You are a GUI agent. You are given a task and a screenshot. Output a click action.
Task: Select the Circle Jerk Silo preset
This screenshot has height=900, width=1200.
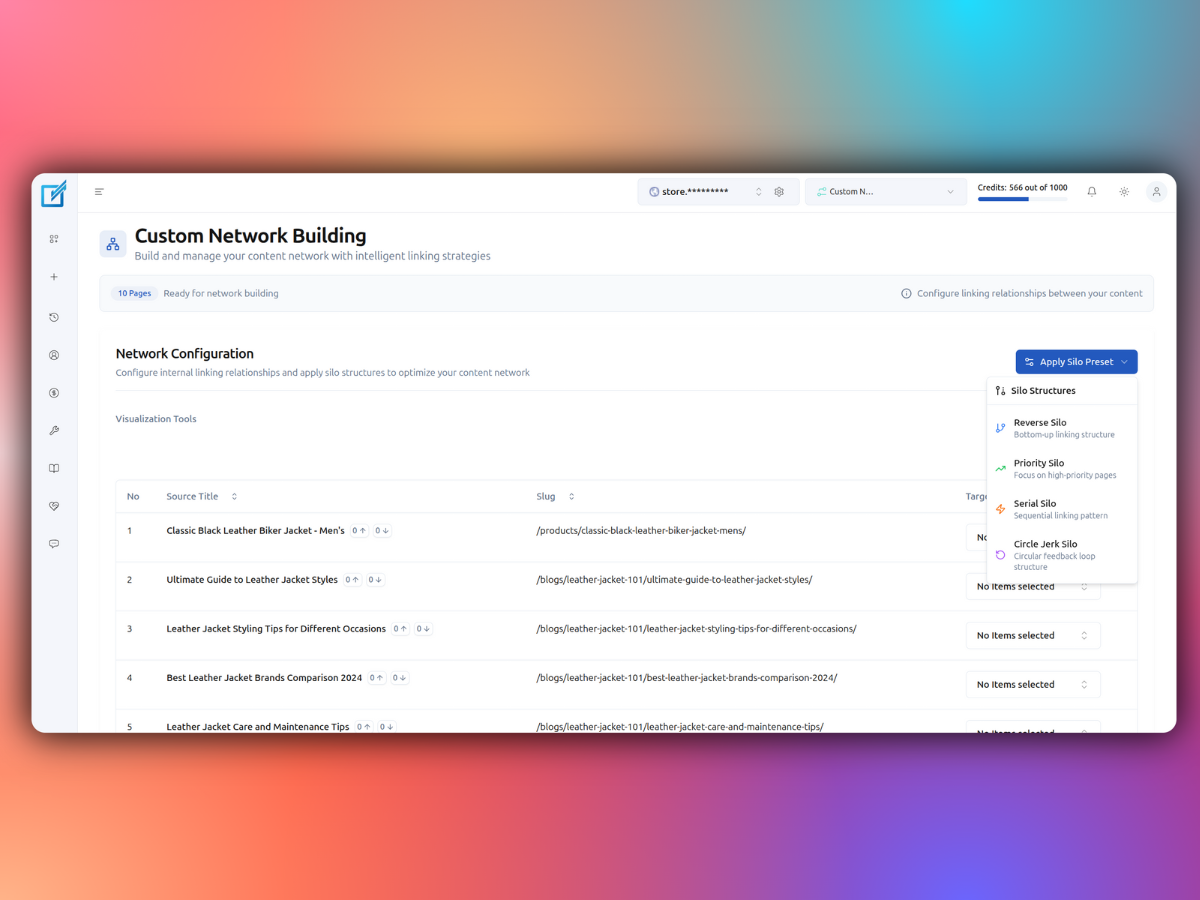click(x=1062, y=555)
